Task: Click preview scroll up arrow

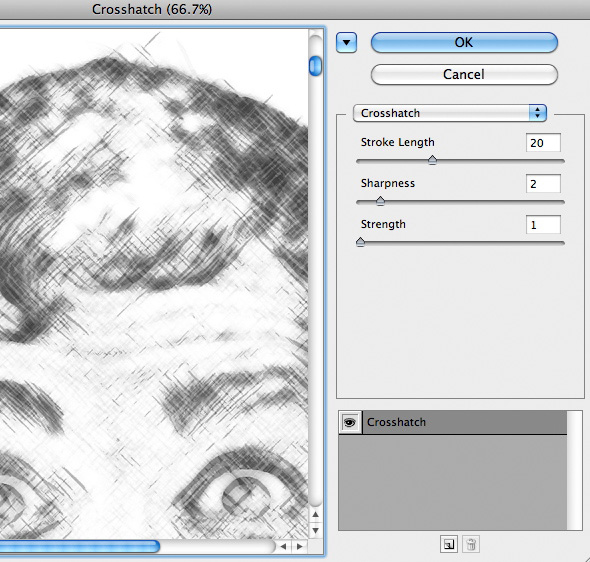Action: (315, 515)
